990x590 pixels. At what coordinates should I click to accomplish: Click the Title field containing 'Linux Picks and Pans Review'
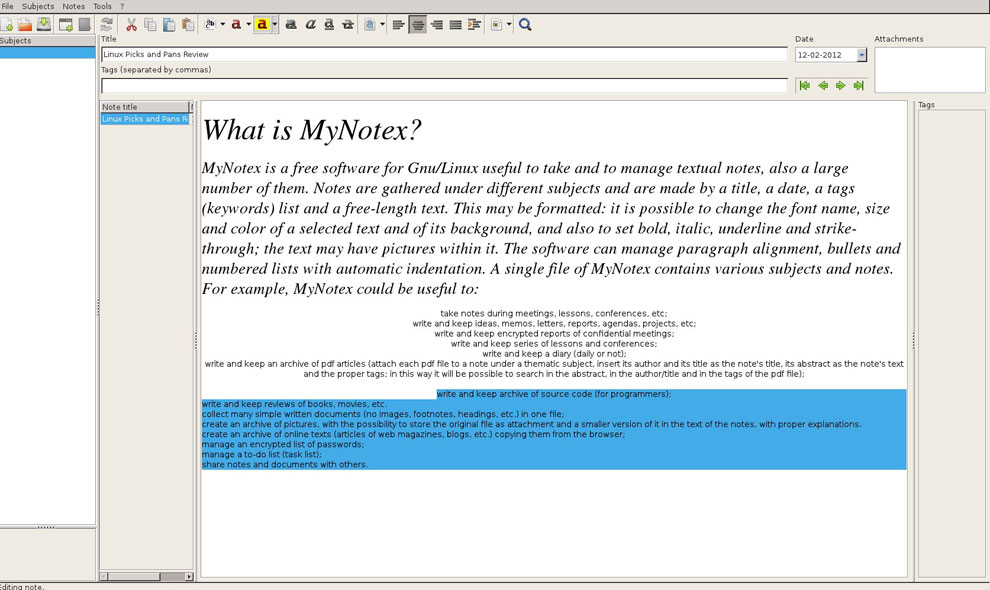pyautogui.click(x=444, y=54)
